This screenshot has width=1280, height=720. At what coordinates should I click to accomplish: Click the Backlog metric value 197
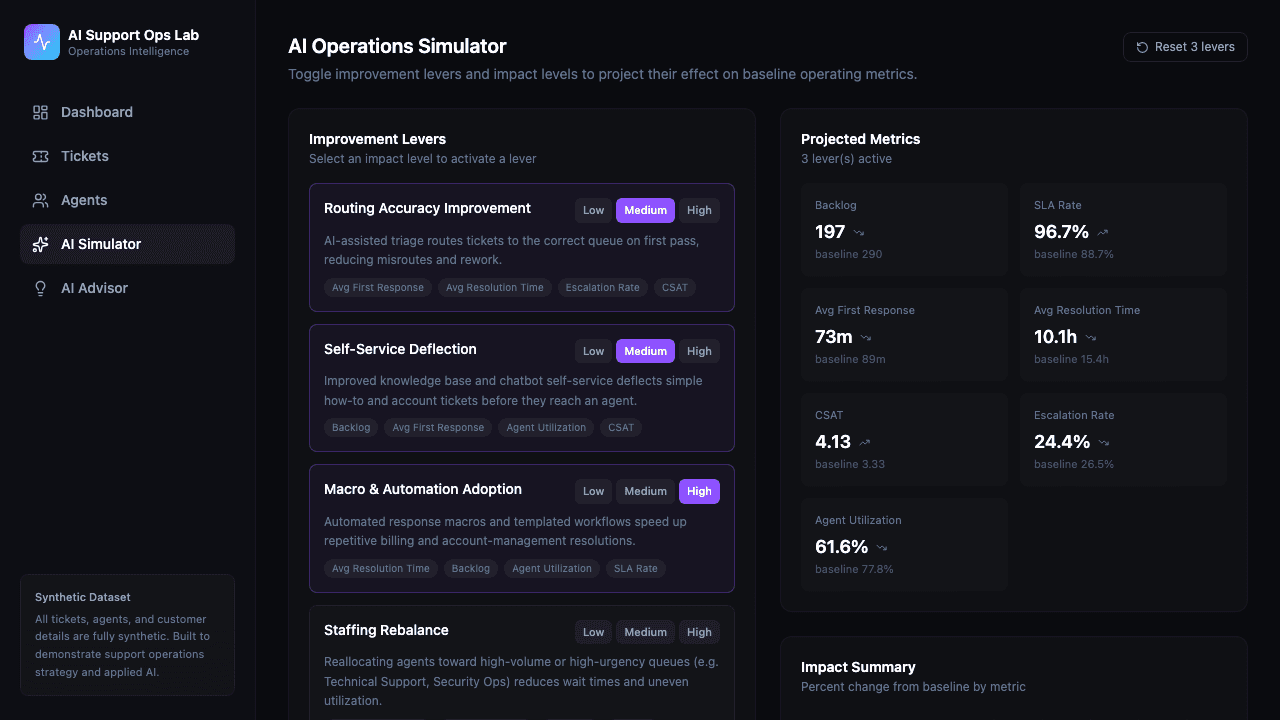(830, 232)
